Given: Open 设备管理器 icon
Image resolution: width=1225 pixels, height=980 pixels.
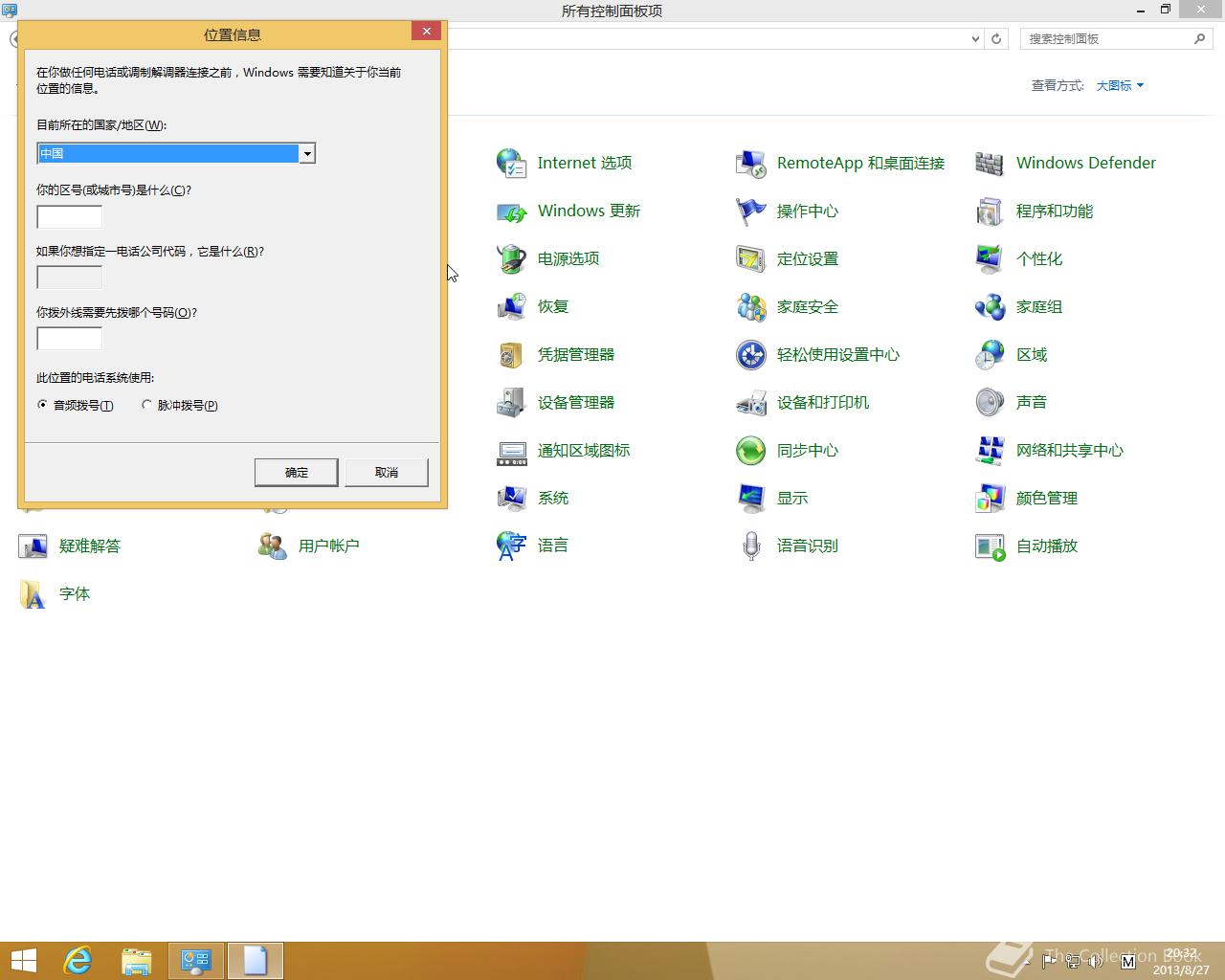Looking at the screenshot, I should [512, 402].
